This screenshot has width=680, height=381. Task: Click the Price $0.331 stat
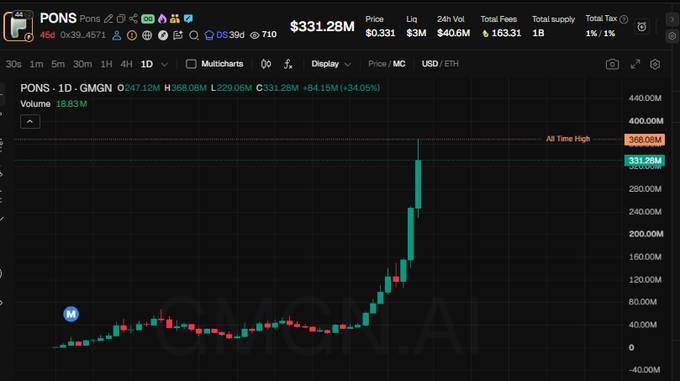(380, 26)
